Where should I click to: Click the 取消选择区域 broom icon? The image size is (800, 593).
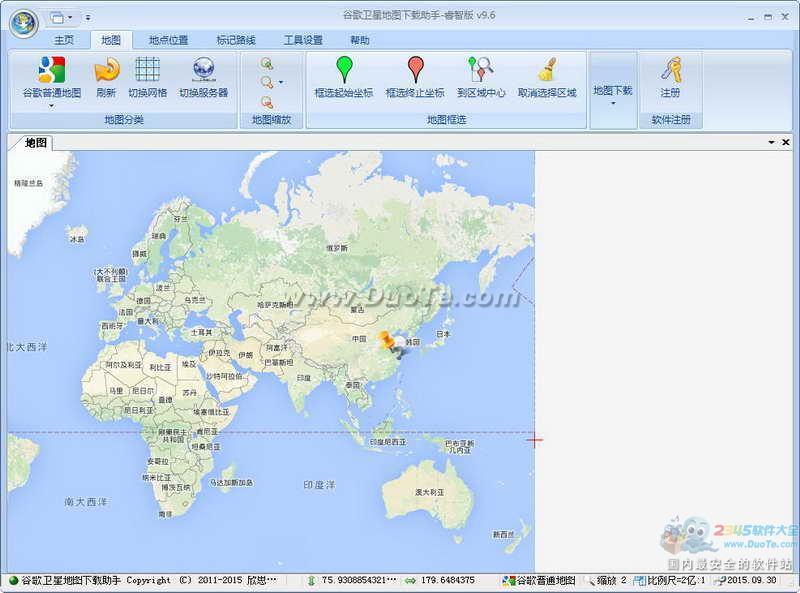point(547,69)
